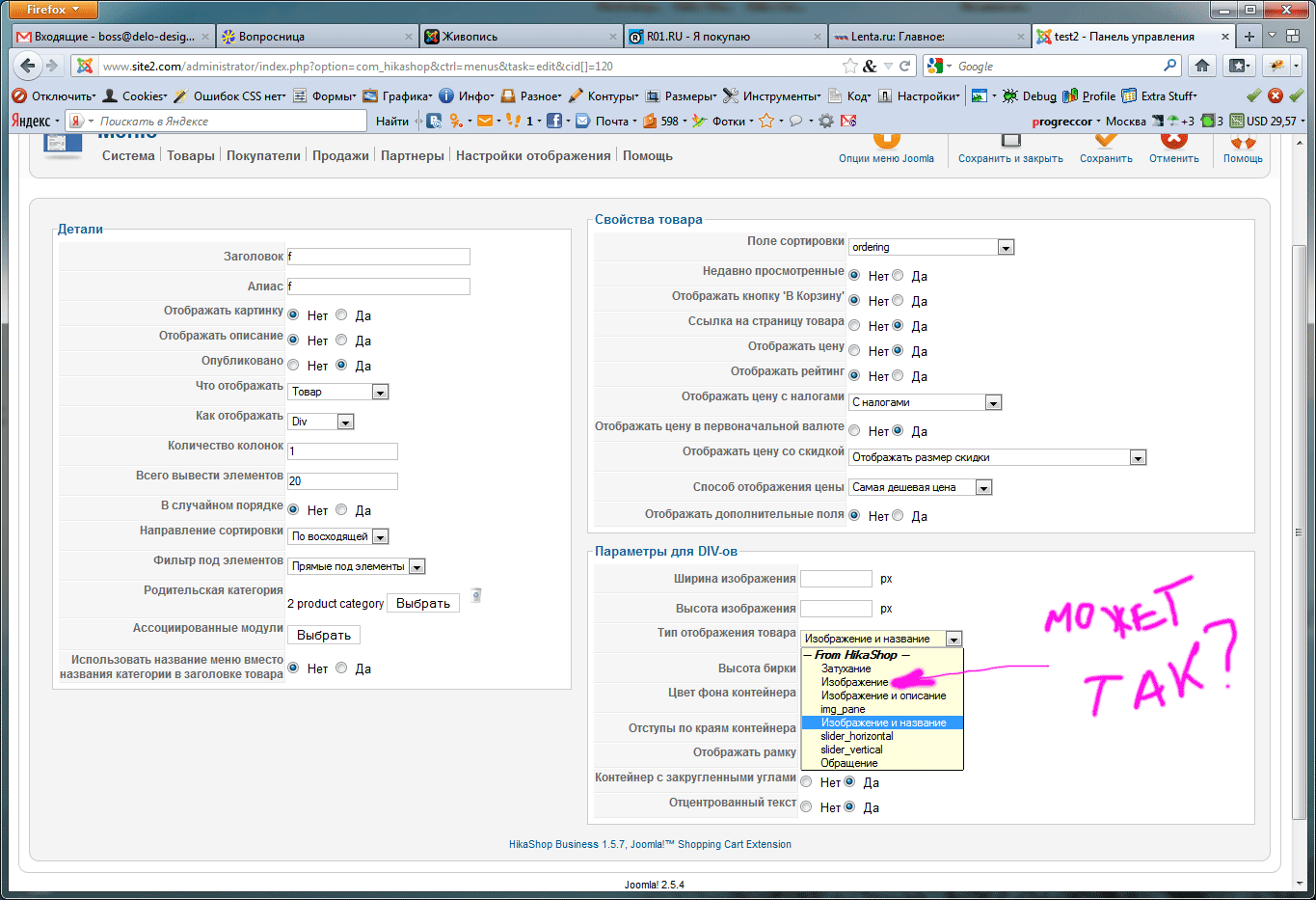Viewport: 1316px width, 900px height.
Task: Open the Gmail icon in Yandex bar
Action: click(x=848, y=121)
